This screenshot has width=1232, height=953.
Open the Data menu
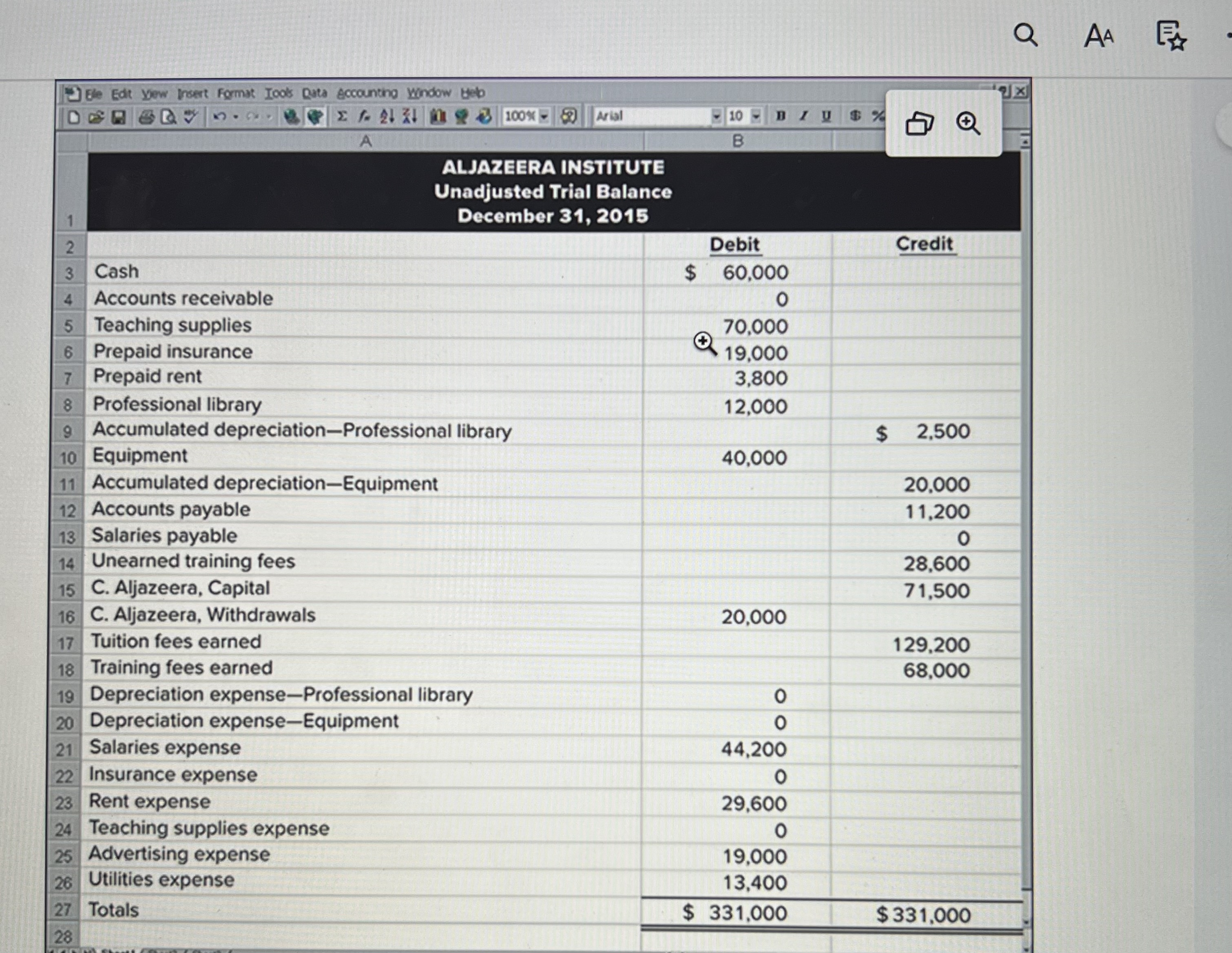[315, 94]
